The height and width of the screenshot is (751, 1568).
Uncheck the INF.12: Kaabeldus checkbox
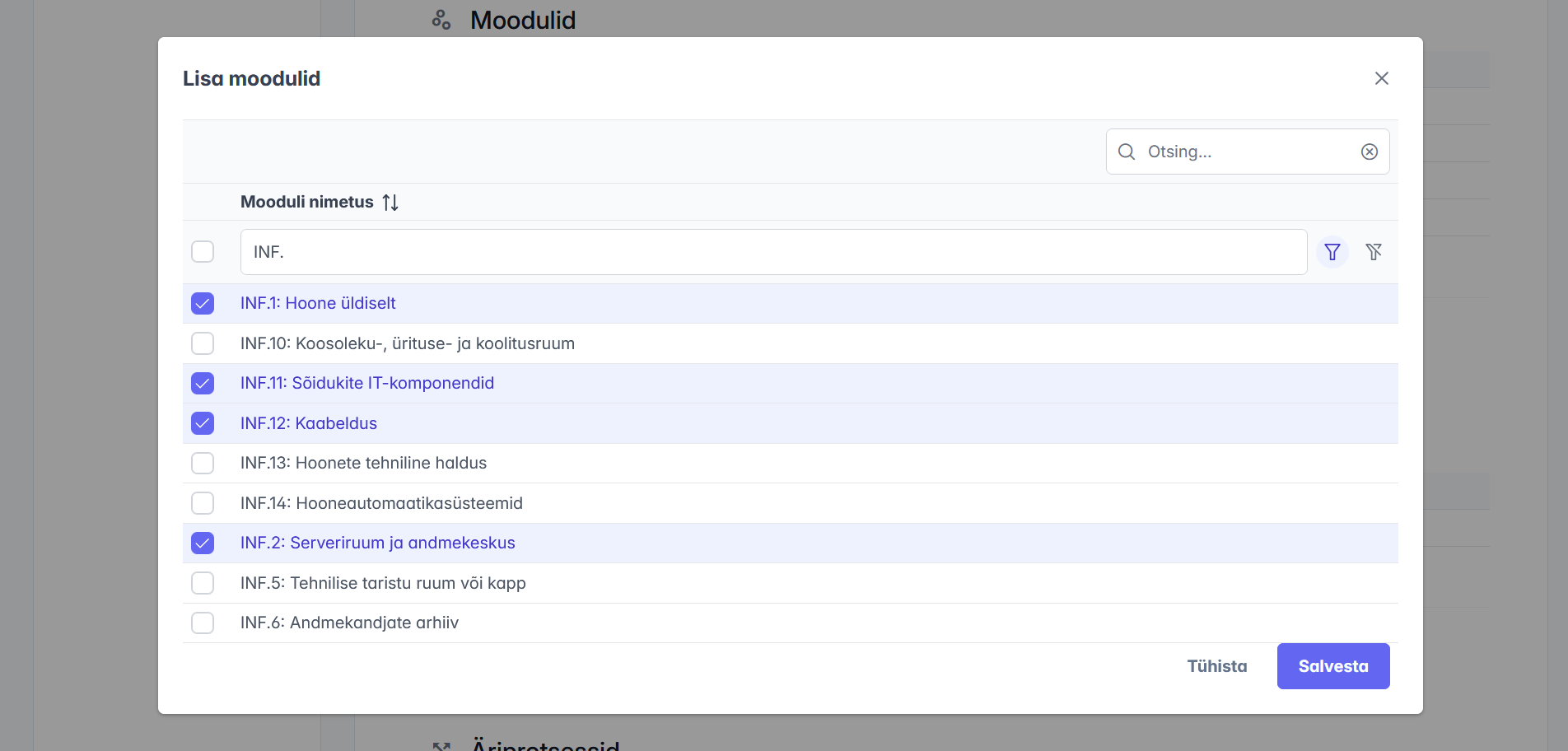tap(203, 423)
